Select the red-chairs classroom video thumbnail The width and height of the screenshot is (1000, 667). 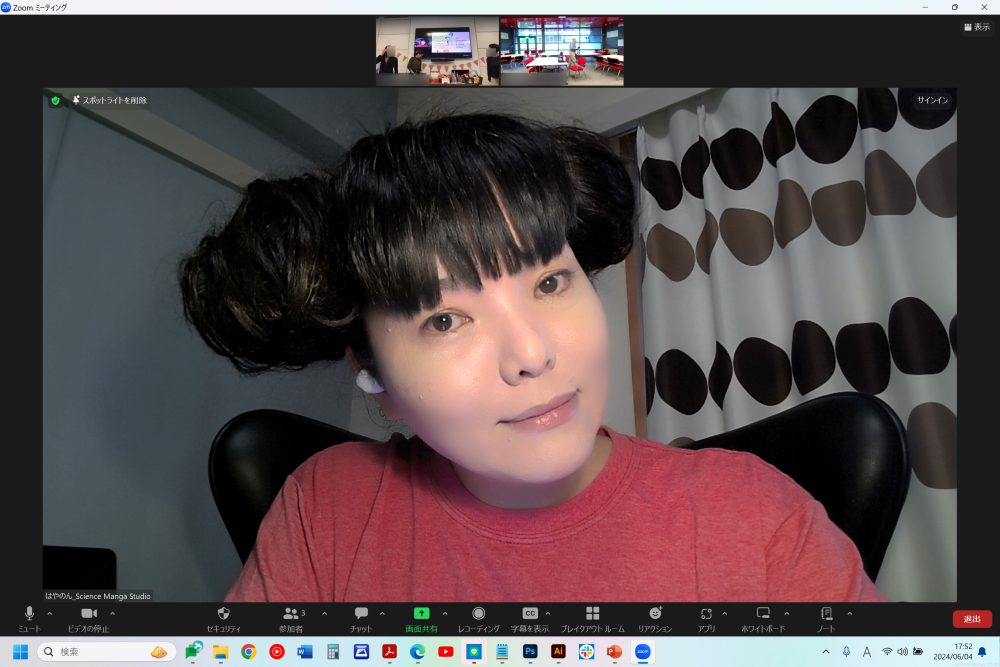[562, 51]
